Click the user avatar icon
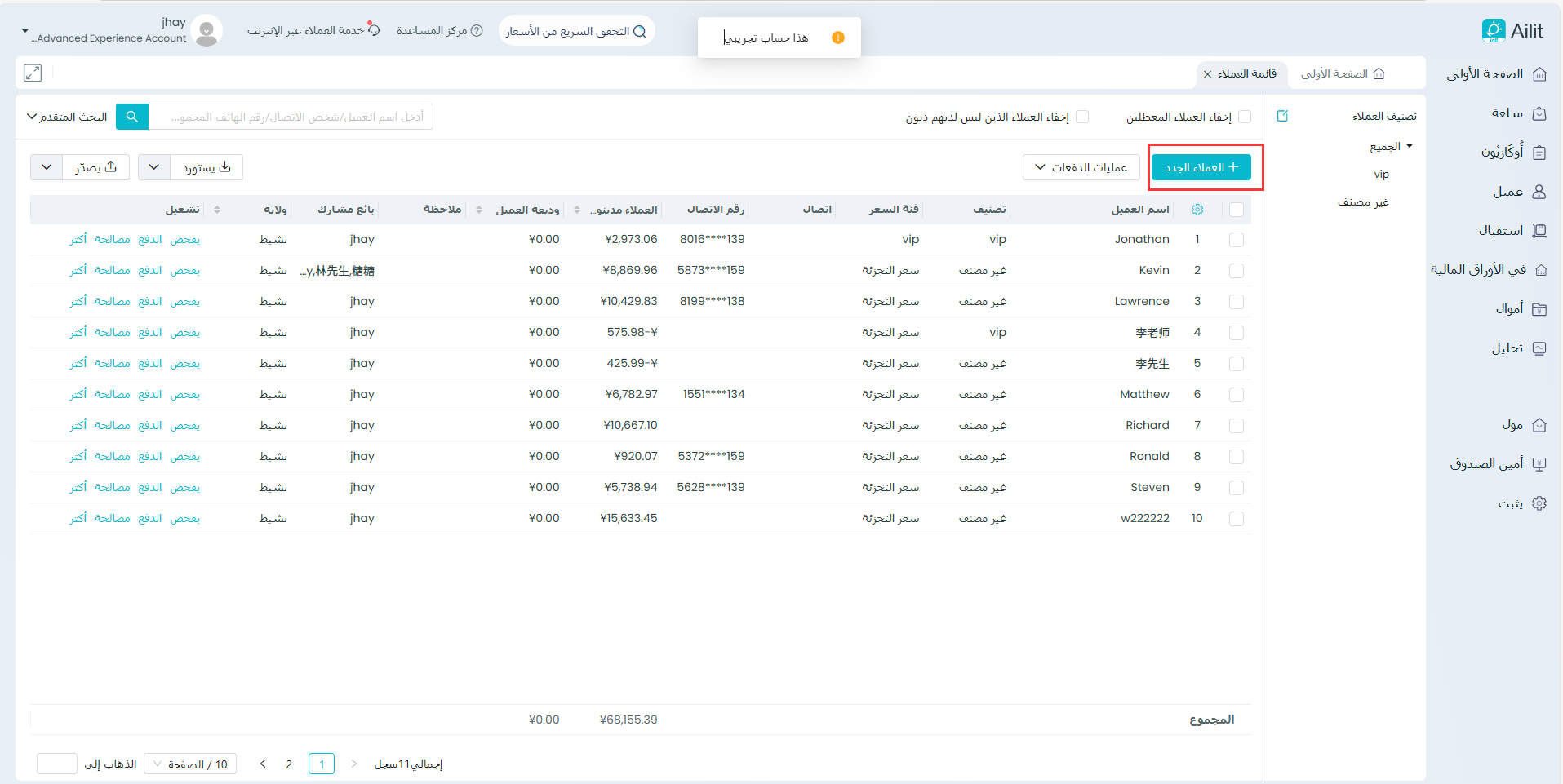 point(206,31)
